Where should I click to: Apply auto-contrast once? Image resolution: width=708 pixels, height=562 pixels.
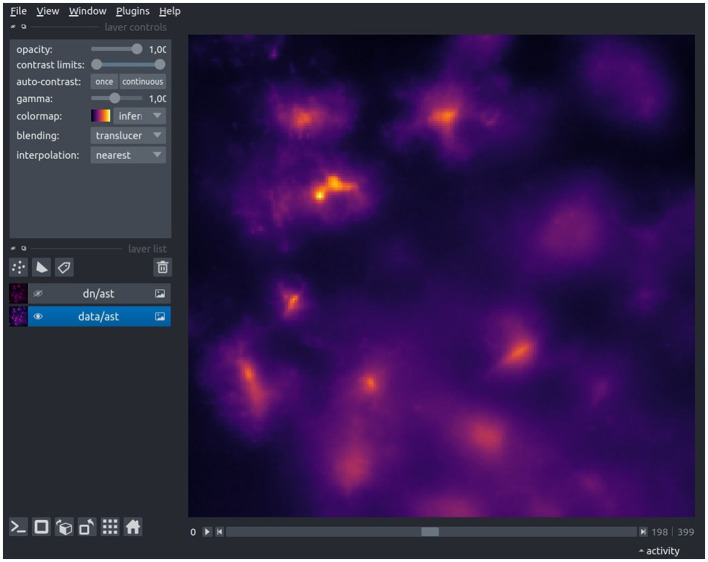(104, 82)
